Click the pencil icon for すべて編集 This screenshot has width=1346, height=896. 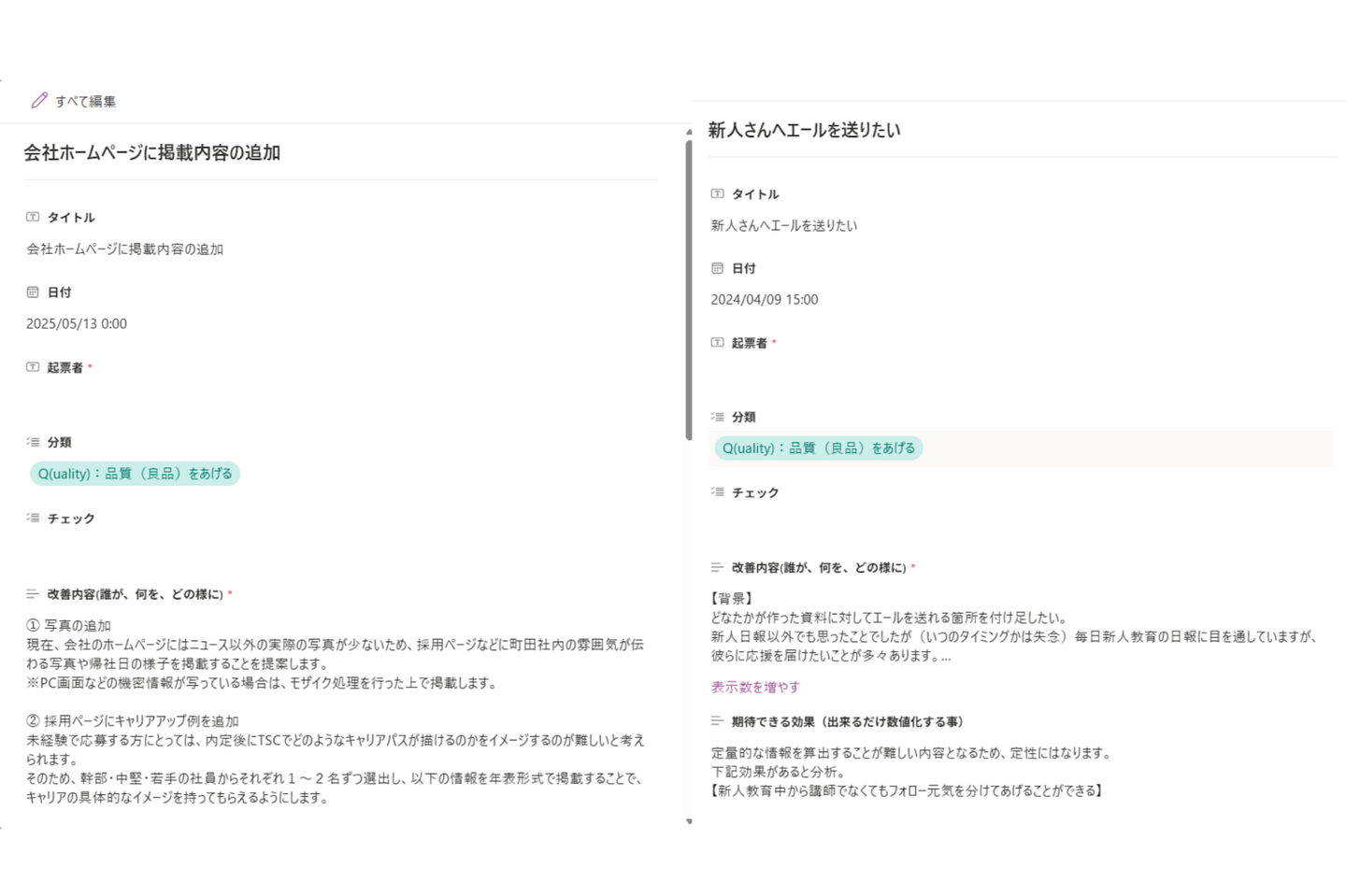(x=39, y=100)
